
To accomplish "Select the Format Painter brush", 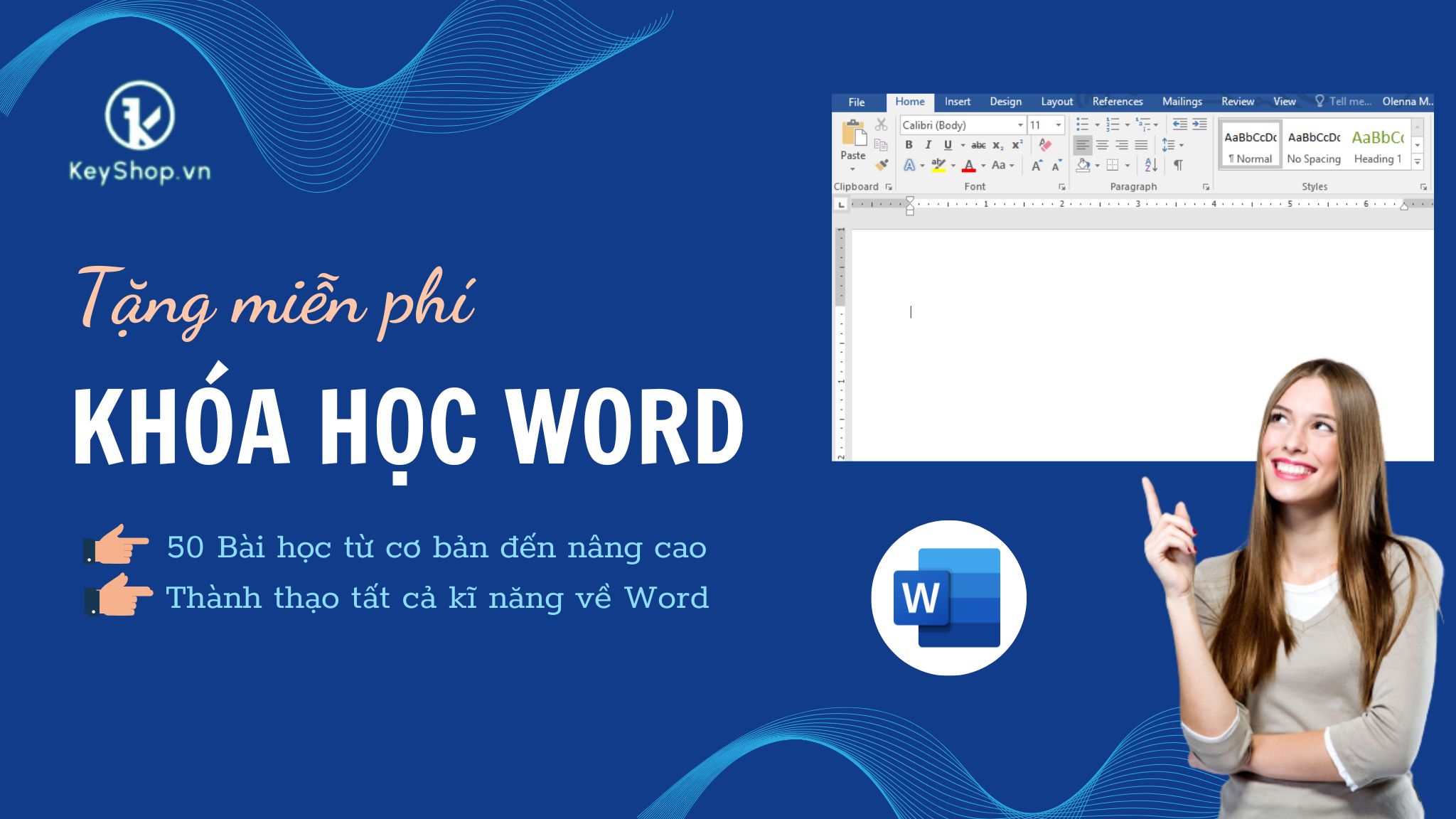I will 882,165.
